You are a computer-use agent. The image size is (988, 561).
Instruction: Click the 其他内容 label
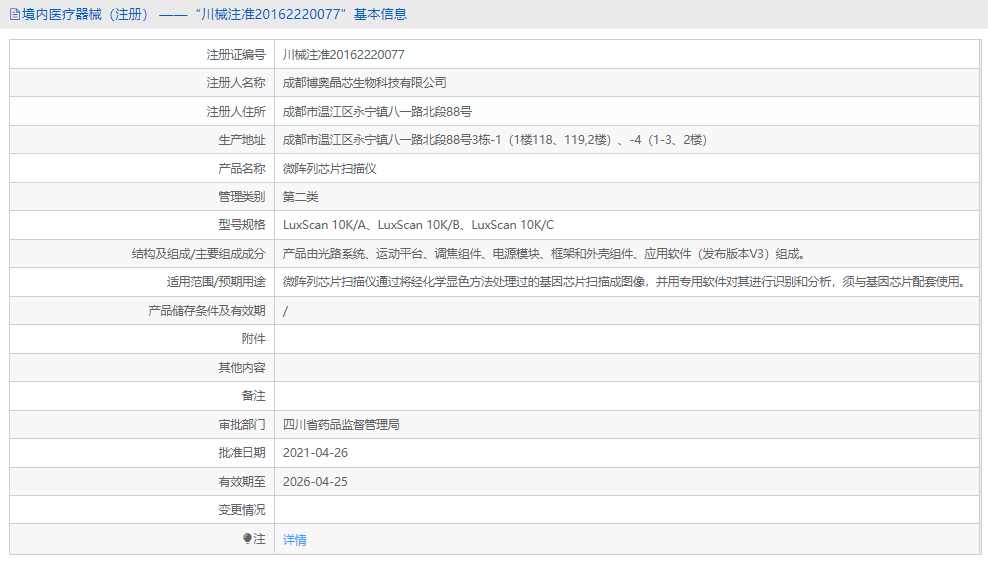click(242, 367)
